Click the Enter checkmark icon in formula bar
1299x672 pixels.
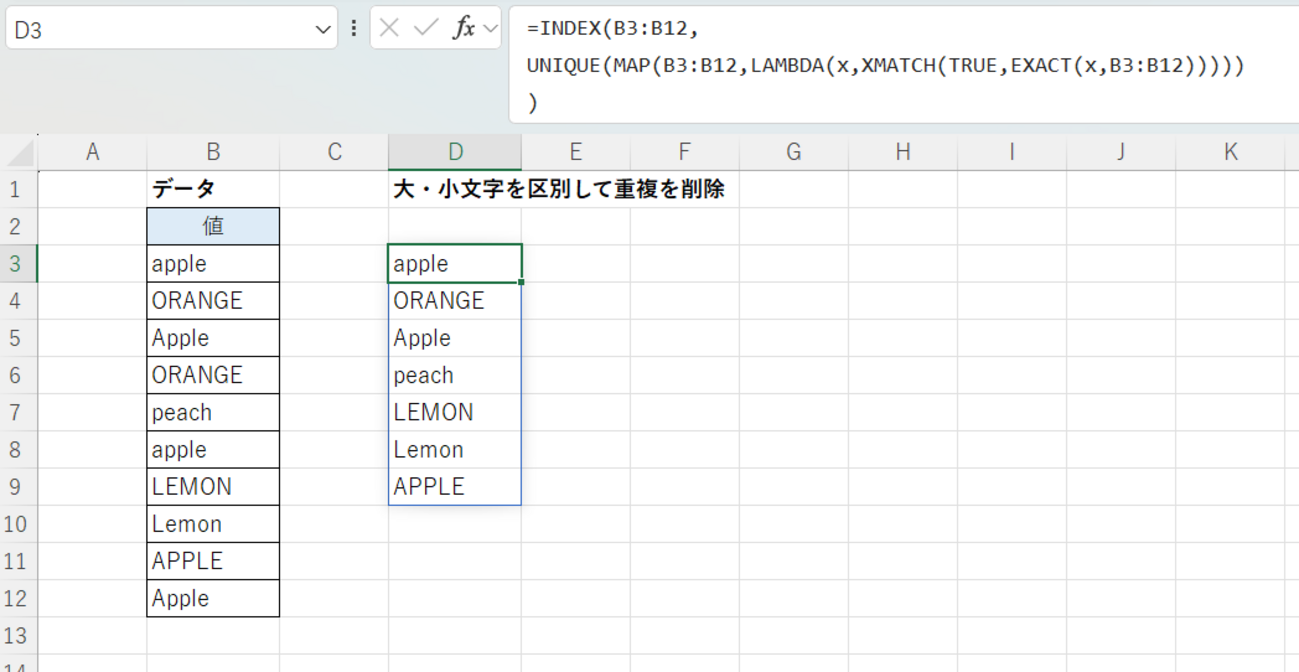pos(426,29)
